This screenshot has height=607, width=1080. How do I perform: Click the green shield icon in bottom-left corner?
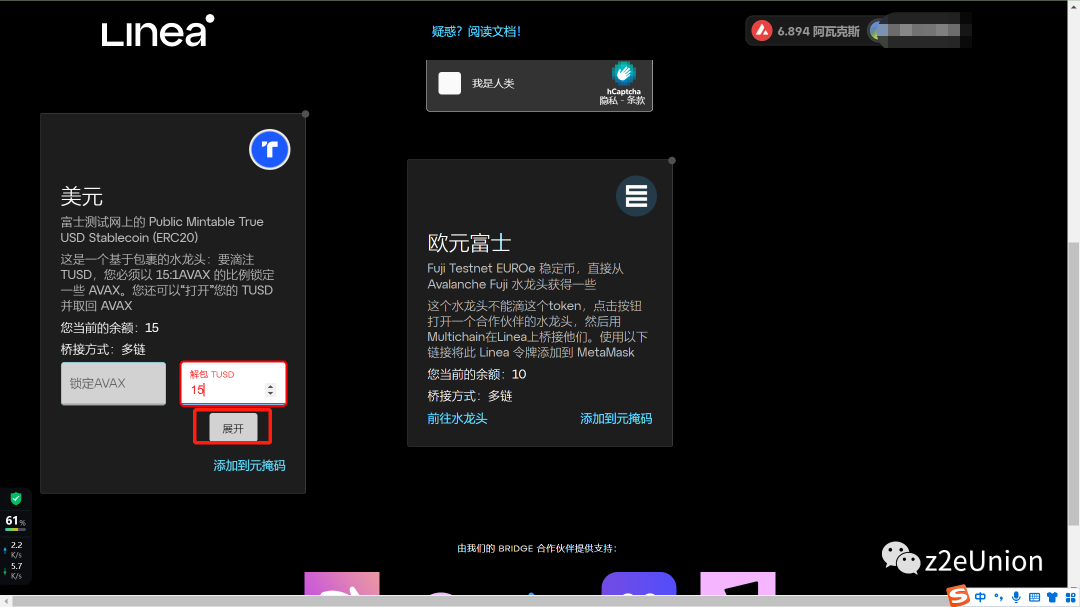[14, 500]
